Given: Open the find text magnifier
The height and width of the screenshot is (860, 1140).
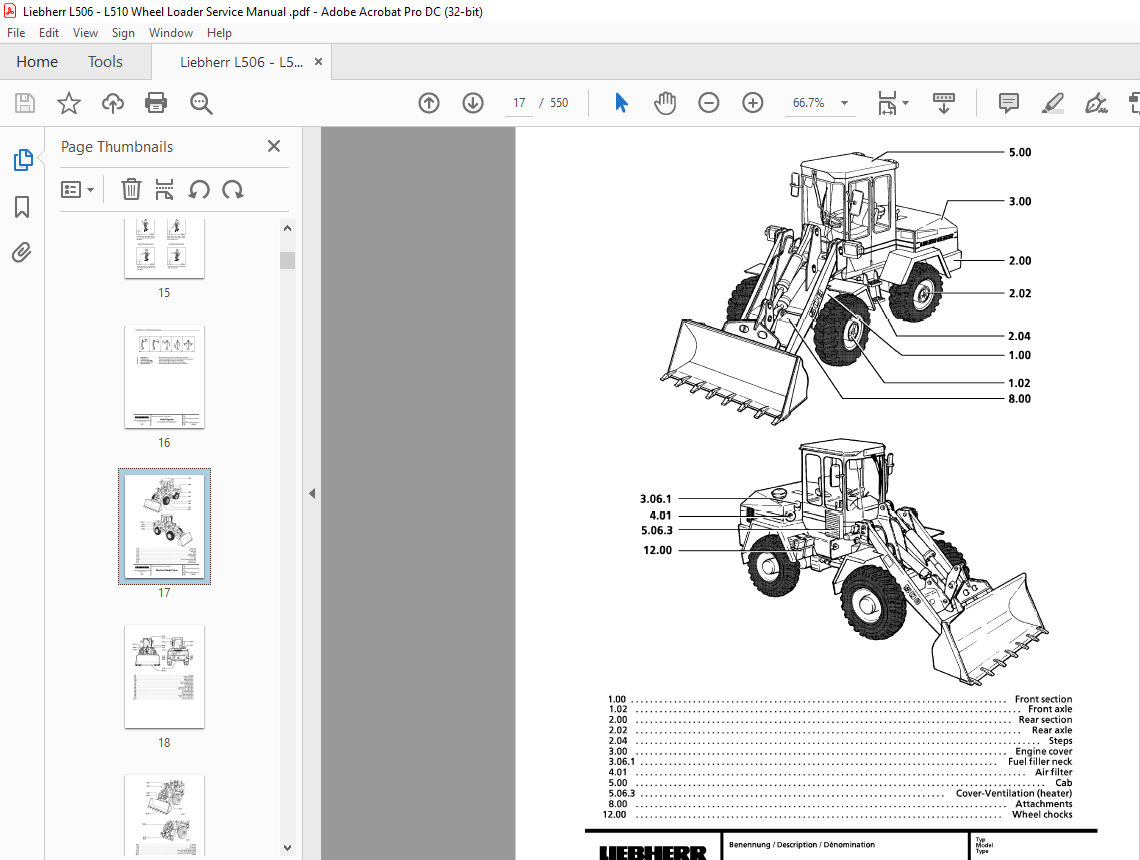Looking at the screenshot, I should tap(201, 103).
